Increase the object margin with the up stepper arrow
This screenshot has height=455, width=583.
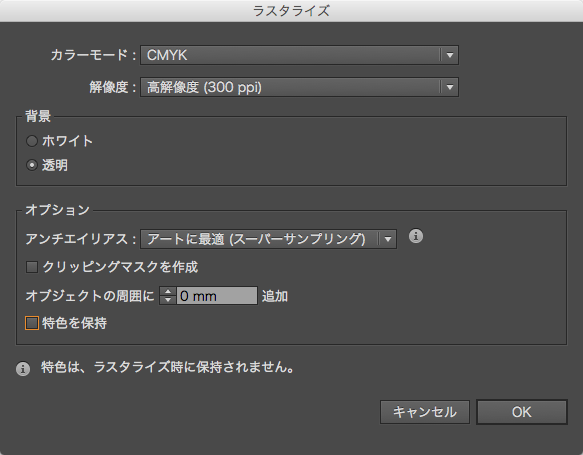(x=168, y=292)
